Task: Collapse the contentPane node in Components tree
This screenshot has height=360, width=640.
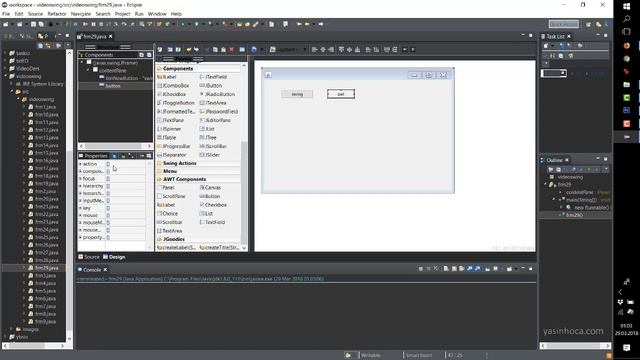Action: pyautogui.click(x=88, y=70)
